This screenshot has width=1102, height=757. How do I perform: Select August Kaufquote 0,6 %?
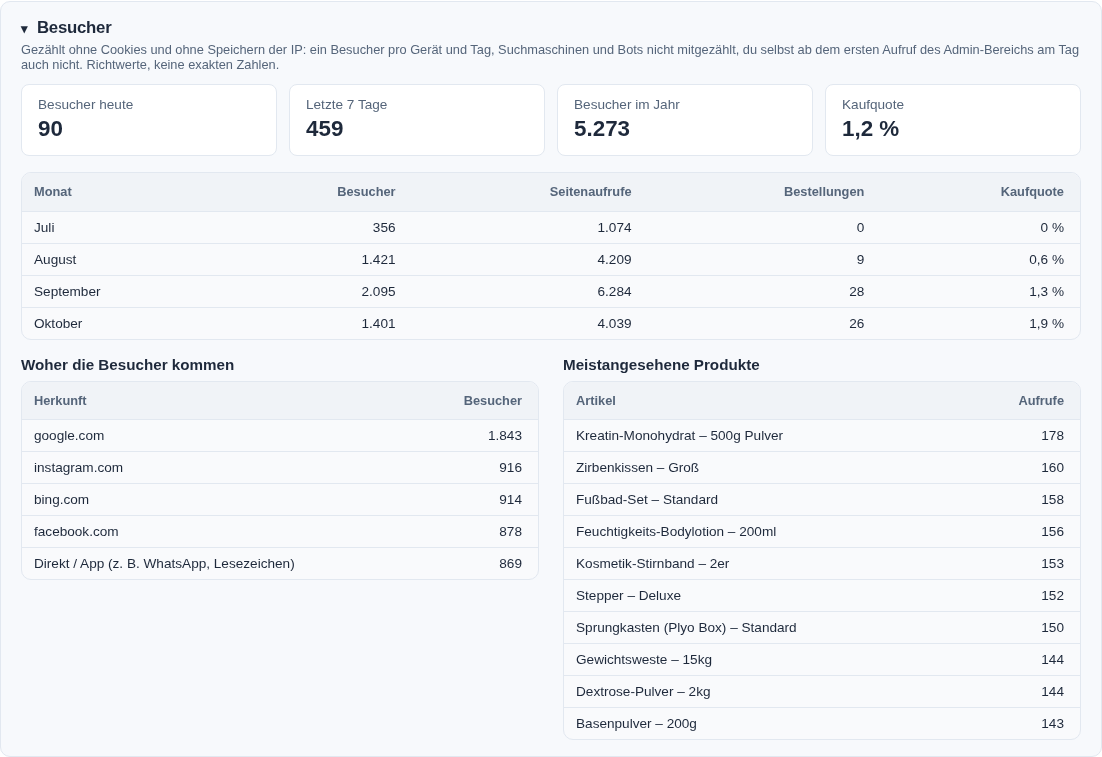click(x=1046, y=259)
